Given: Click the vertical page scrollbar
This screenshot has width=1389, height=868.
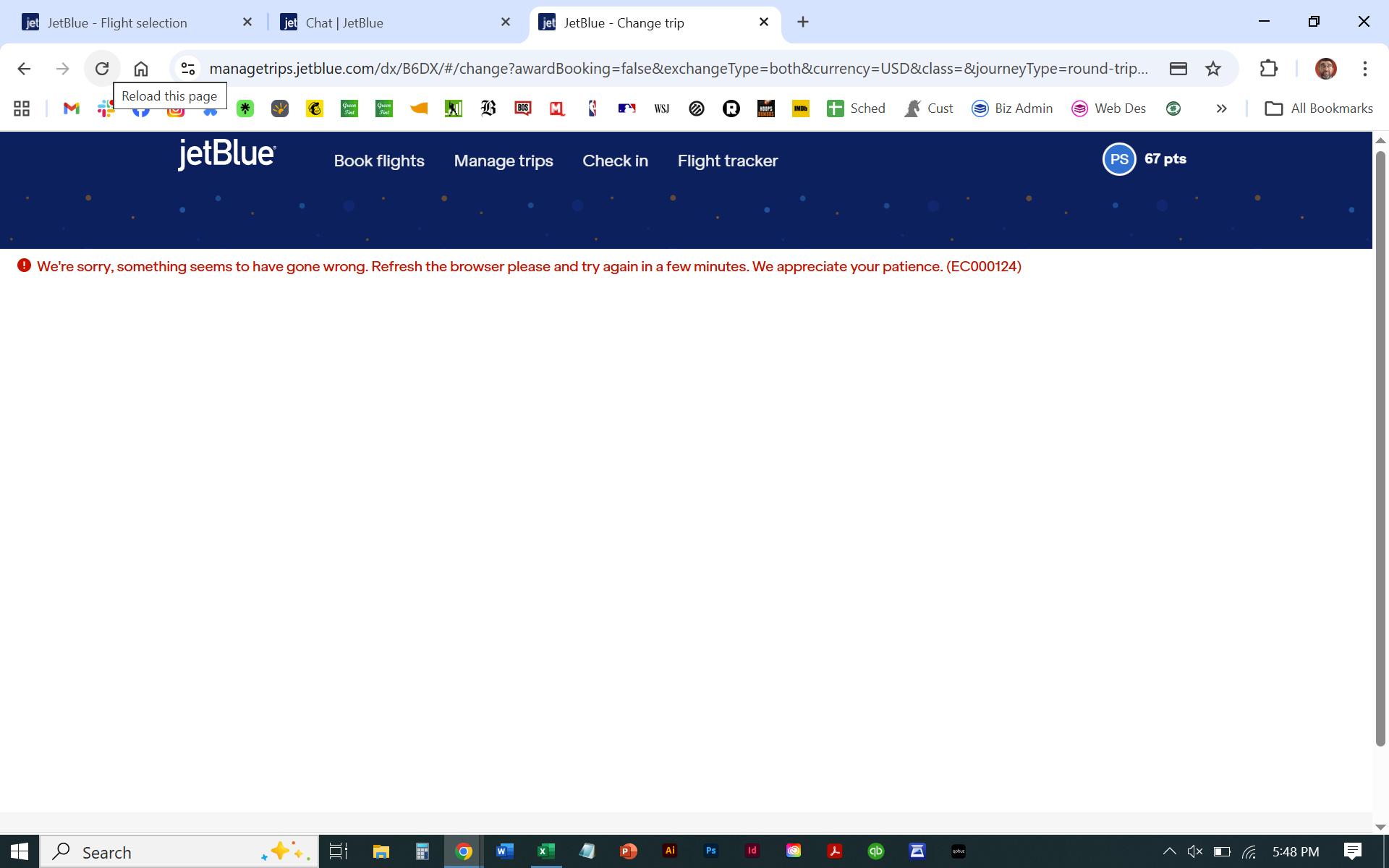Looking at the screenshot, I should point(1380,448).
